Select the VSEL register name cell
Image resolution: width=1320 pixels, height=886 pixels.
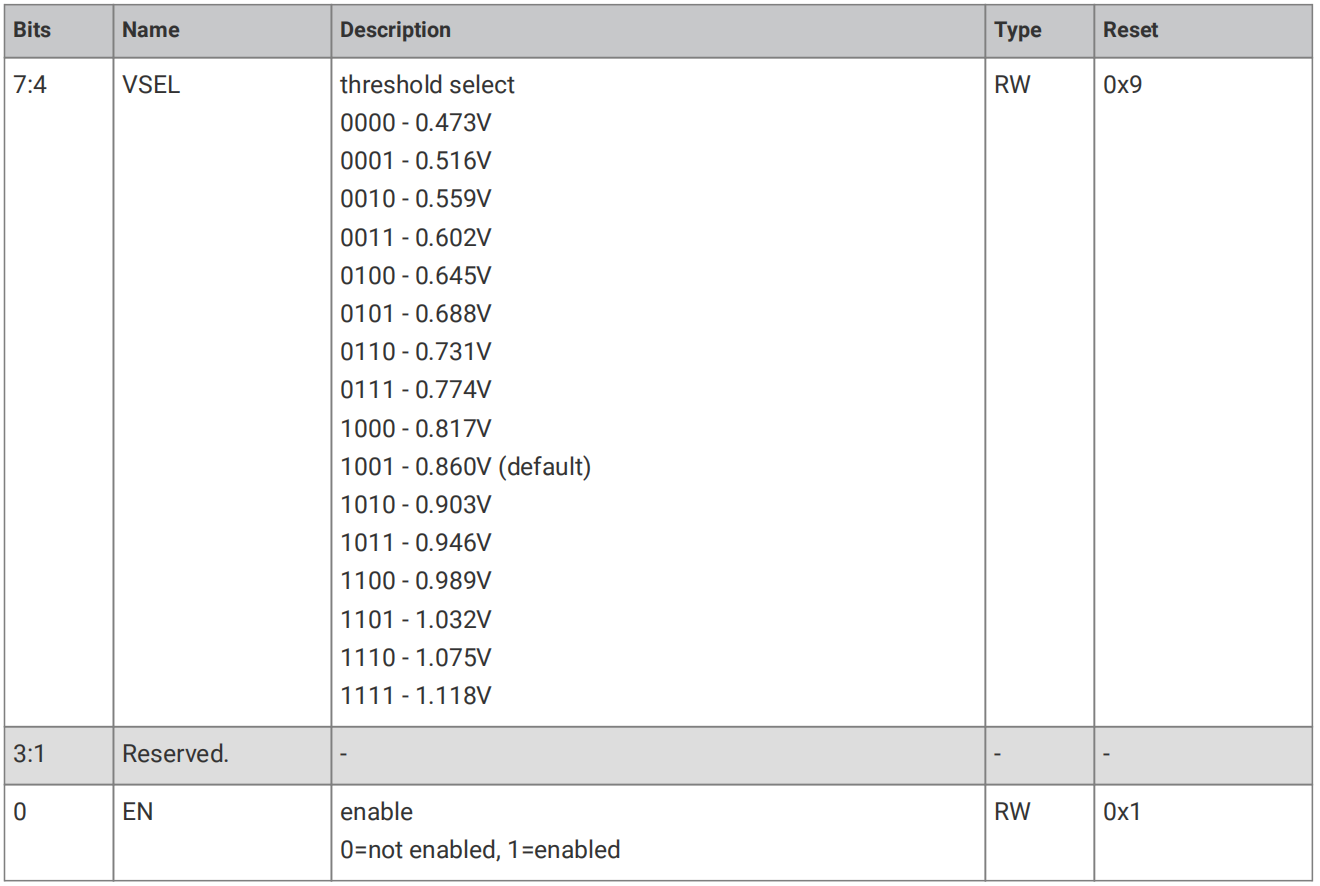click(x=151, y=85)
